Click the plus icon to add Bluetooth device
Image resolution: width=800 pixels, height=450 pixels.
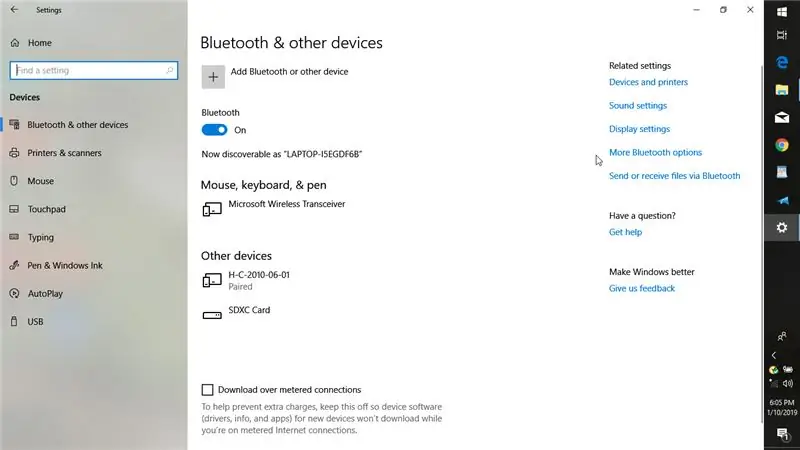213,77
